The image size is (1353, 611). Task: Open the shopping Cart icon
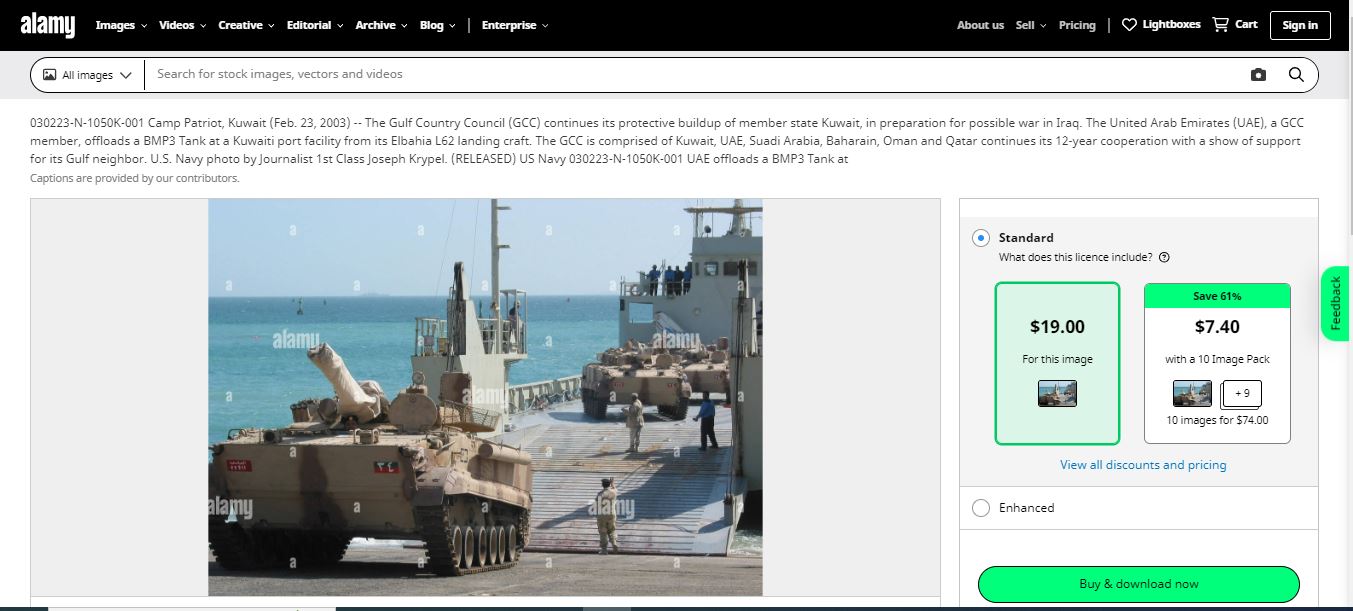pos(1220,25)
